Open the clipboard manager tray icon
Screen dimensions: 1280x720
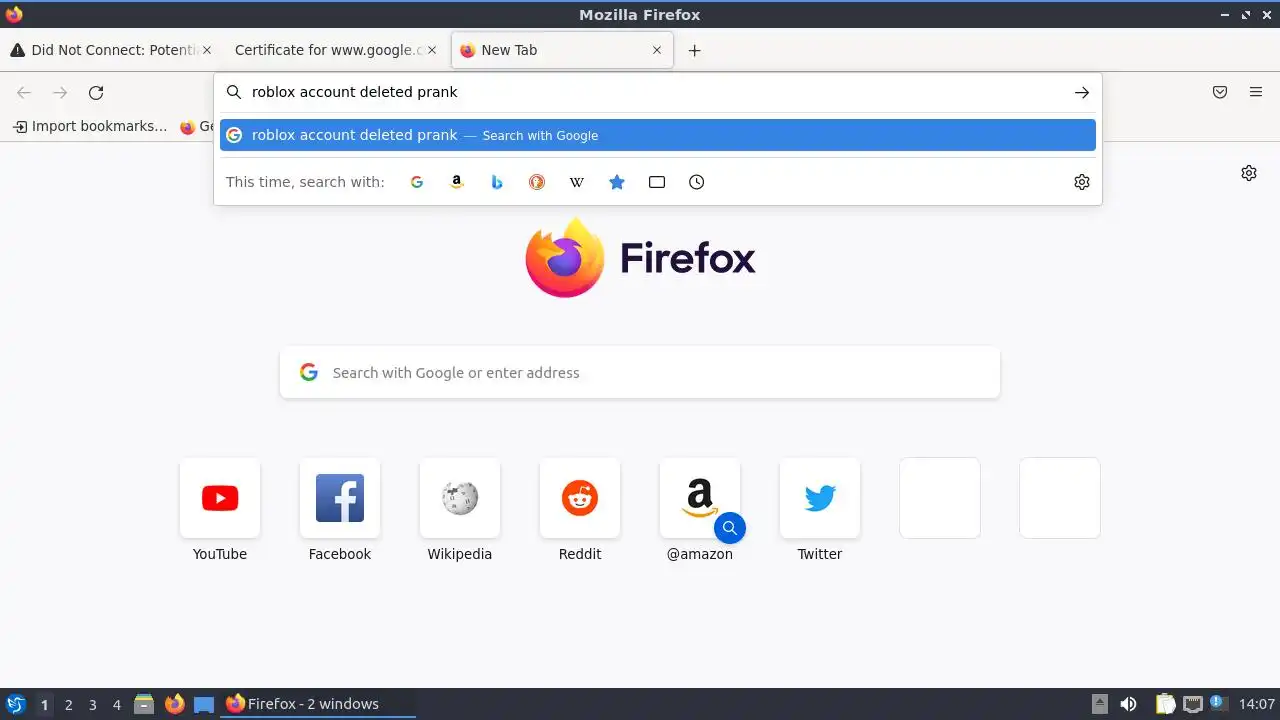[1165, 704]
